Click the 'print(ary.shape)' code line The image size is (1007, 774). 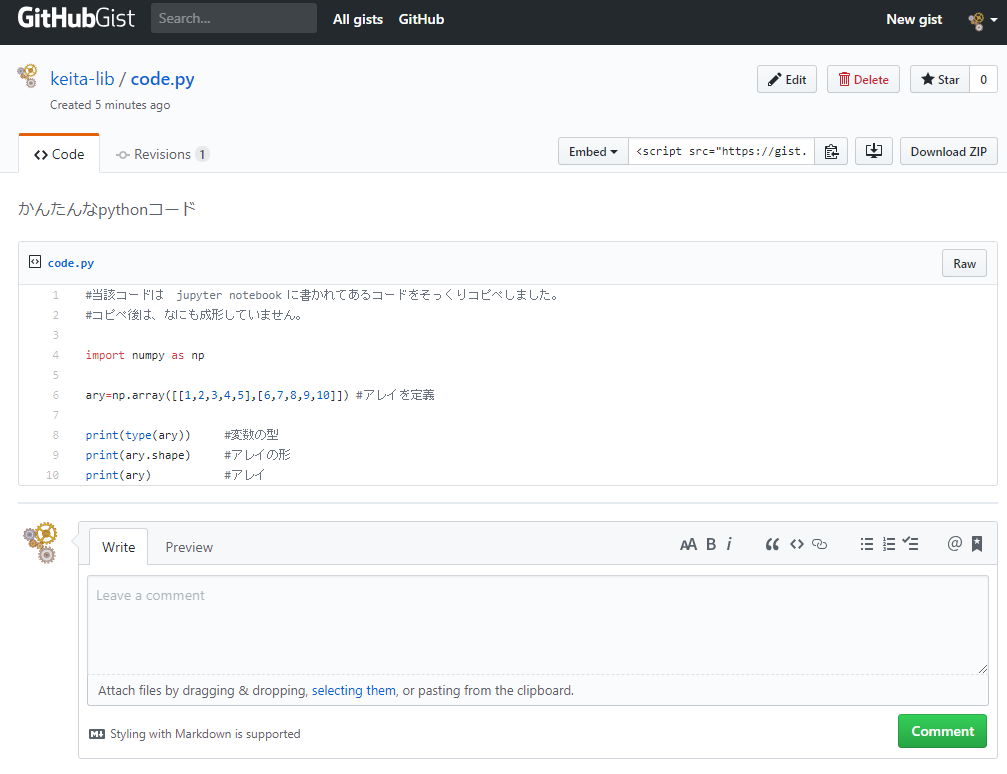point(138,455)
